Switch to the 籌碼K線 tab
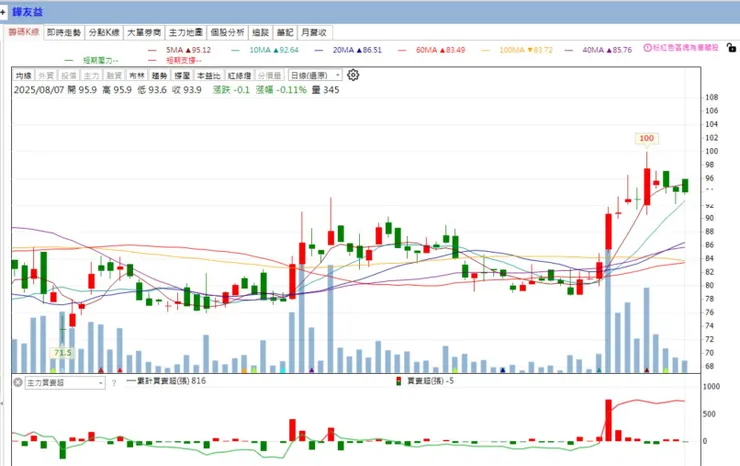740x466 pixels. pos(24,32)
